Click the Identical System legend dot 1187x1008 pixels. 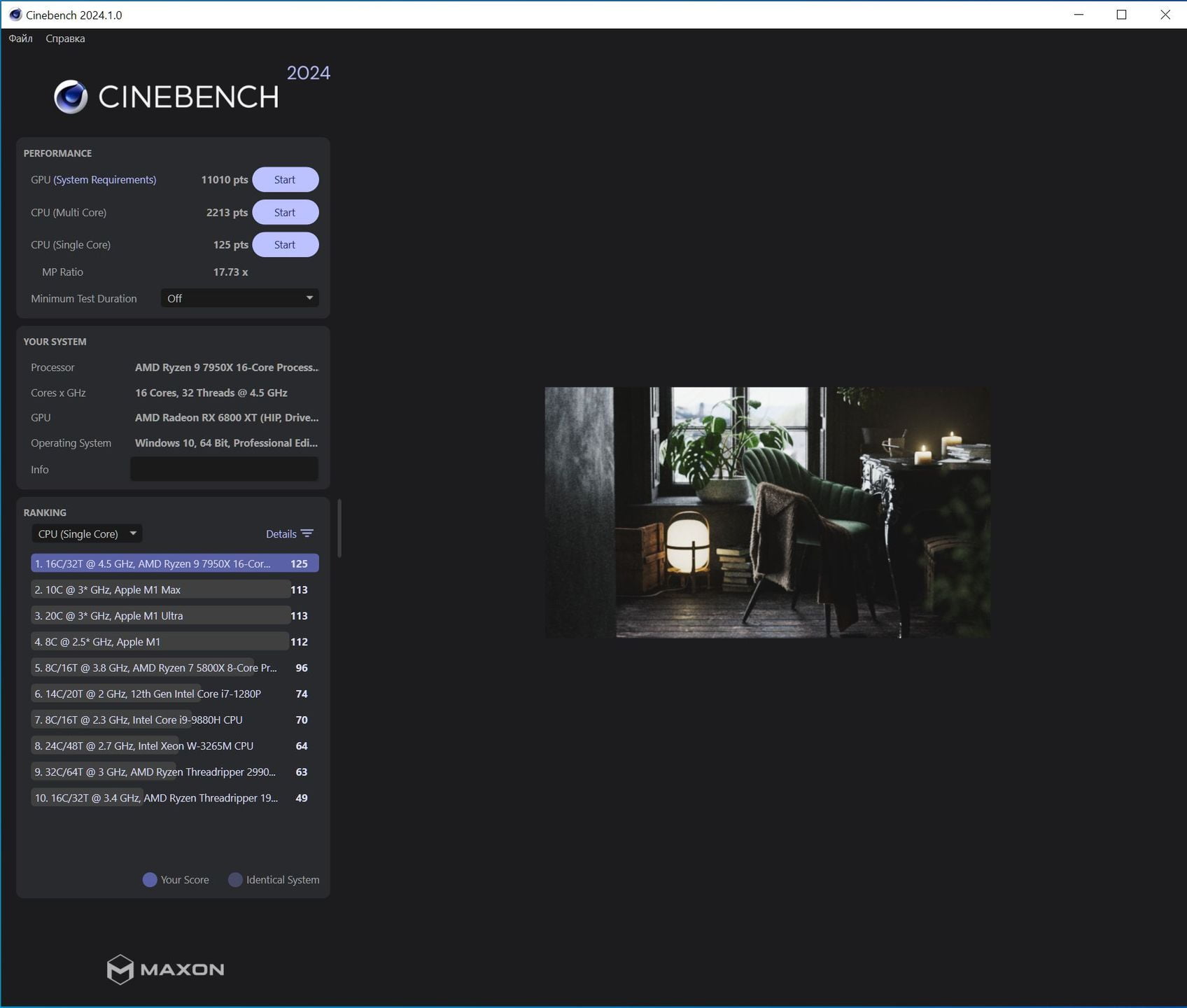coord(235,880)
